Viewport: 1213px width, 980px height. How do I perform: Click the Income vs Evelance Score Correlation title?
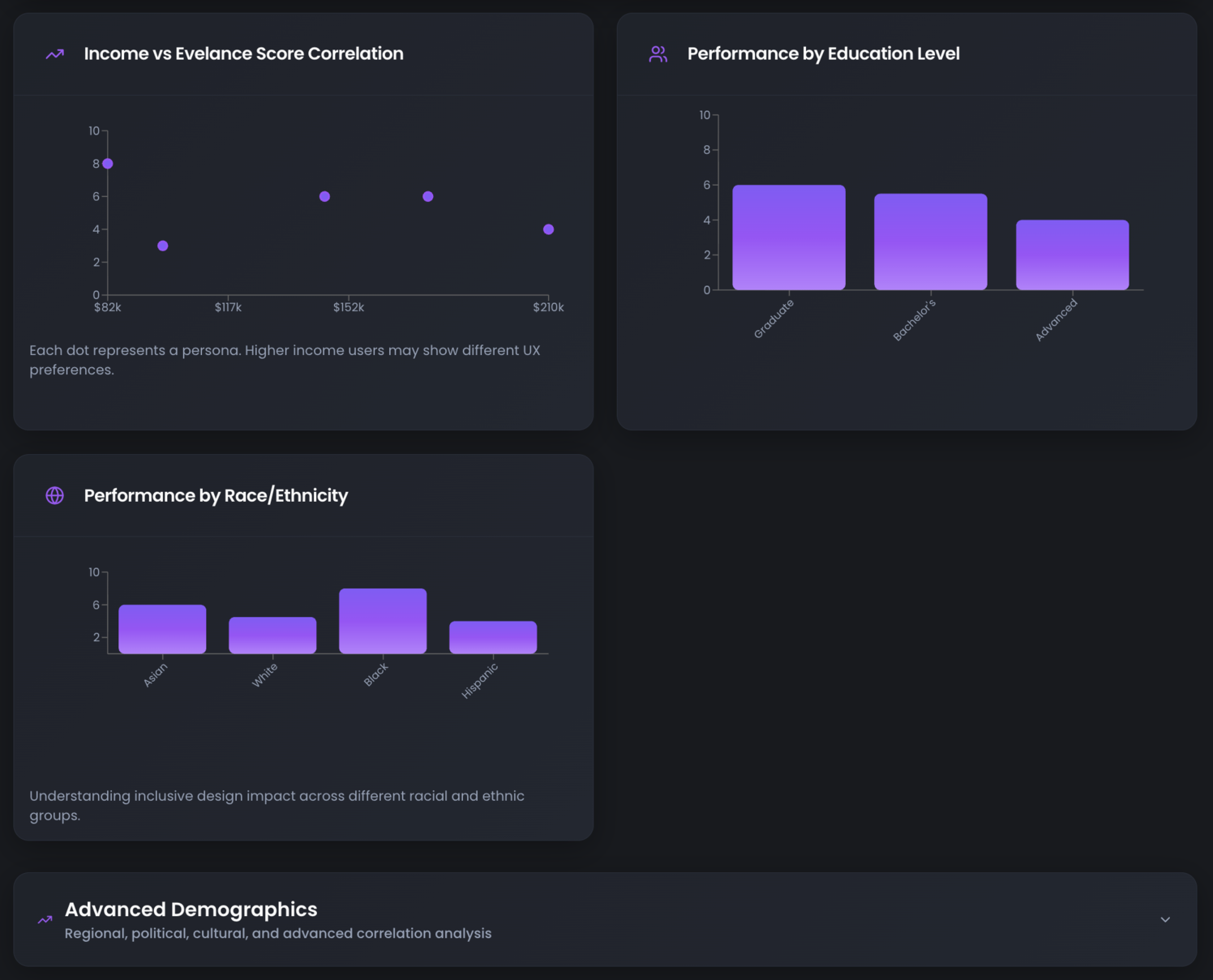(x=243, y=54)
